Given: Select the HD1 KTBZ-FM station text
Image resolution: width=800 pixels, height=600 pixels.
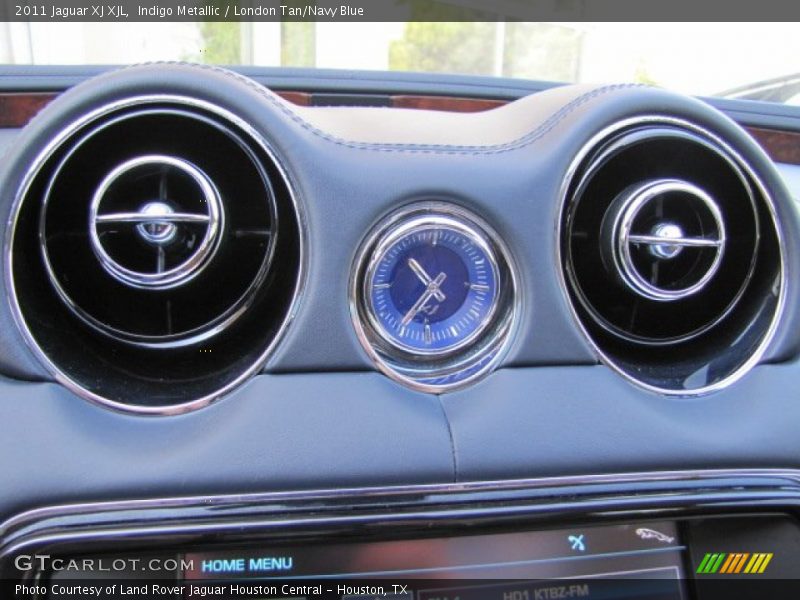Looking at the screenshot, I should (x=545, y=592).
